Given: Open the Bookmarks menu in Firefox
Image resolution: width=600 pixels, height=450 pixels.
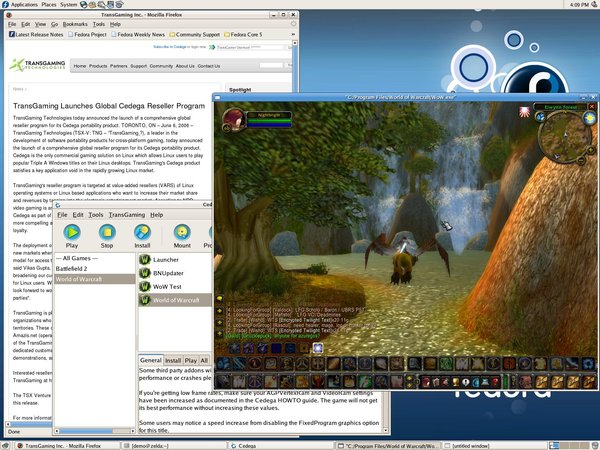Looking at the screenshot, I should pos(75,22).
